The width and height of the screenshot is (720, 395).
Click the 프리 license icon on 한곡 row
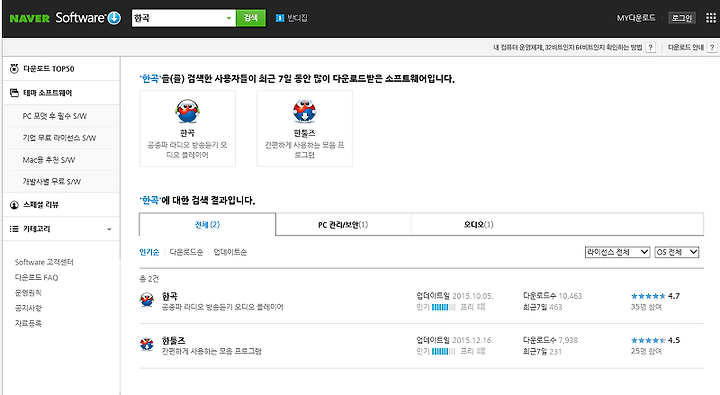[x=481, y=307]
